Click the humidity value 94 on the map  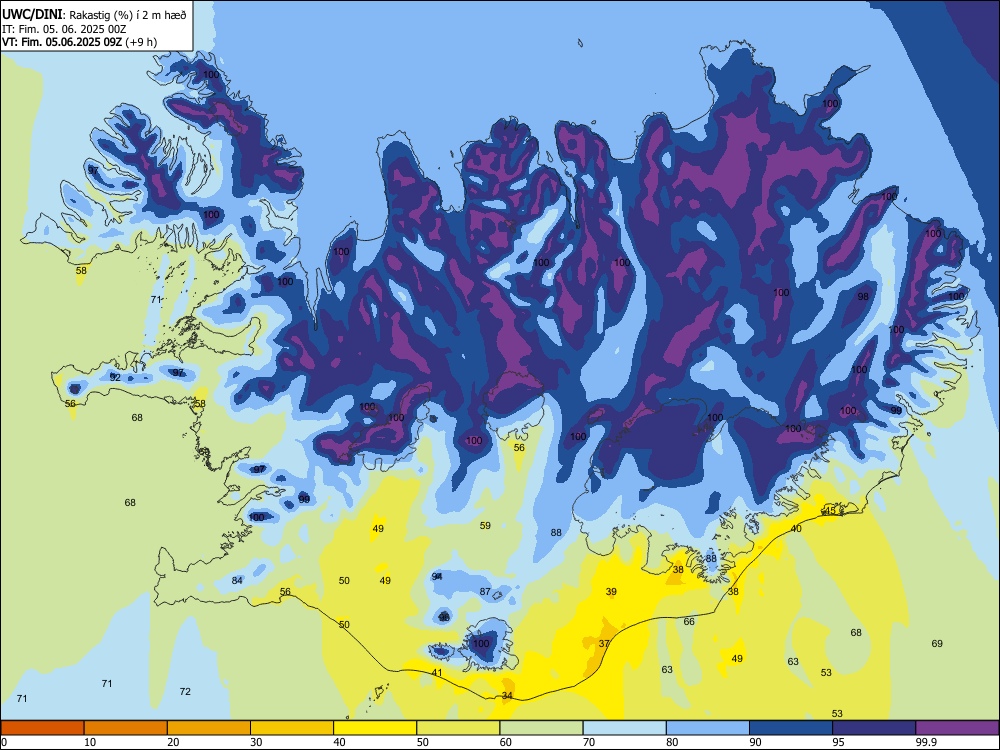437,577
